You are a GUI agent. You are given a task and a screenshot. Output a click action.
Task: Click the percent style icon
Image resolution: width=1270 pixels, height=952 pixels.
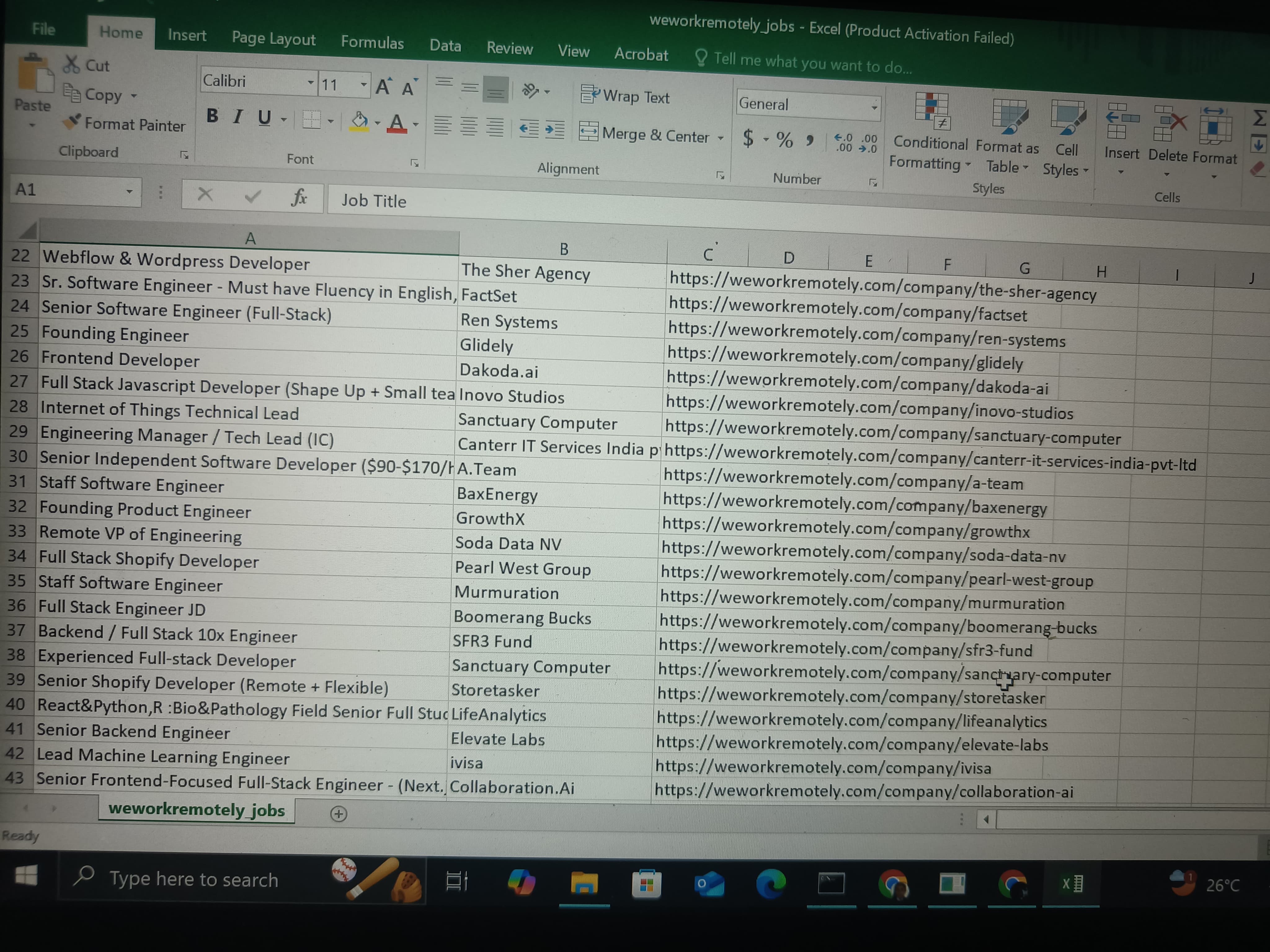tap(784, 139)
